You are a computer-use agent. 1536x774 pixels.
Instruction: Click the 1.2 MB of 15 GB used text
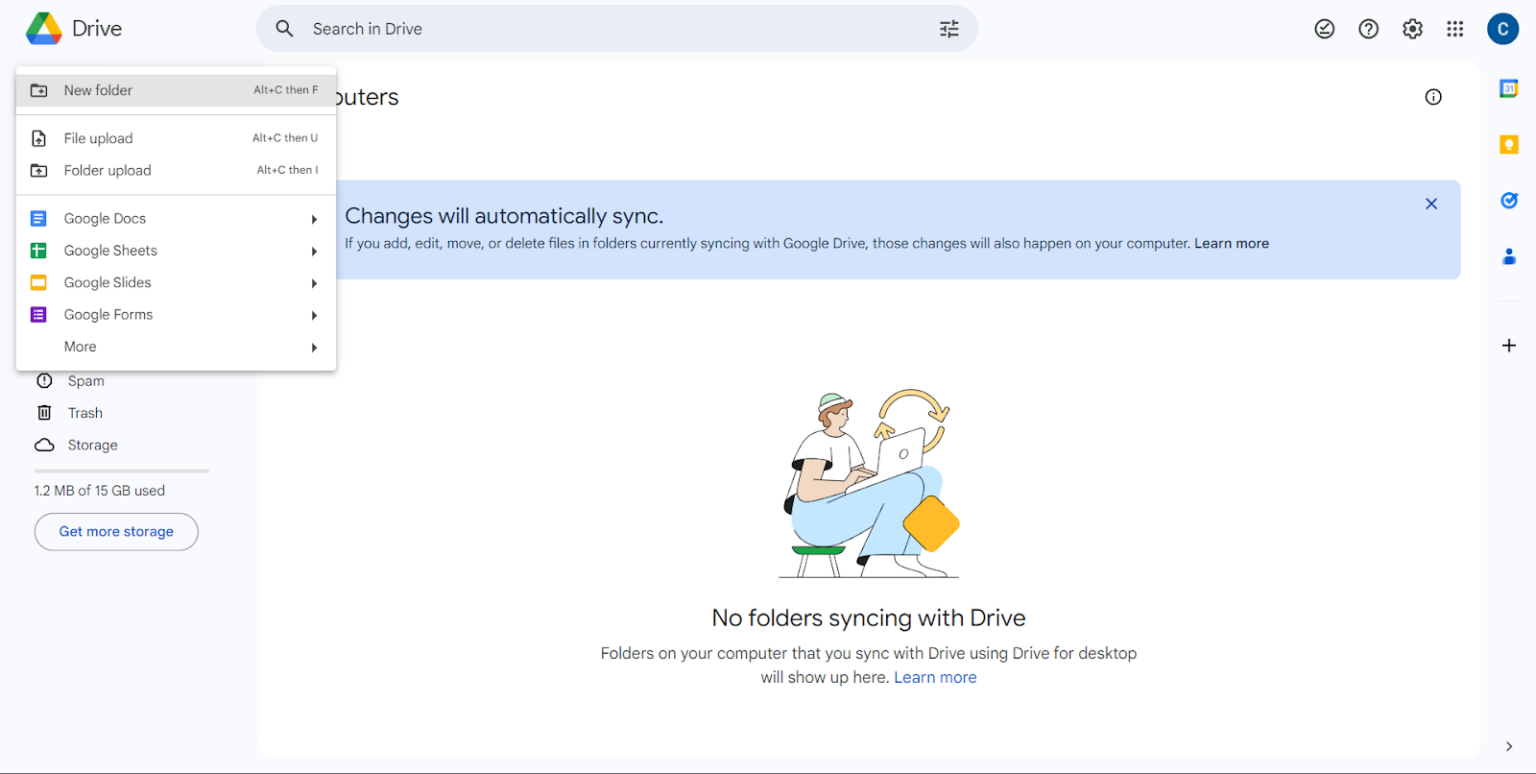[x=99, y=490]
